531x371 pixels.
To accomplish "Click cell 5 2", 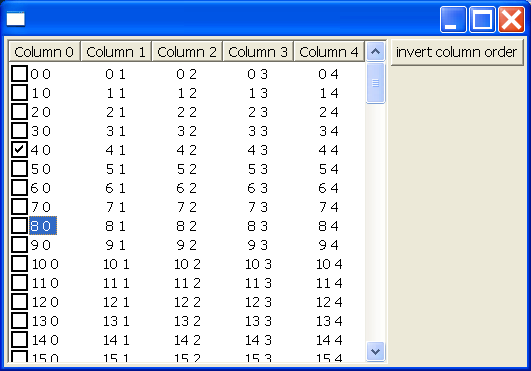I will pos(187,169).
